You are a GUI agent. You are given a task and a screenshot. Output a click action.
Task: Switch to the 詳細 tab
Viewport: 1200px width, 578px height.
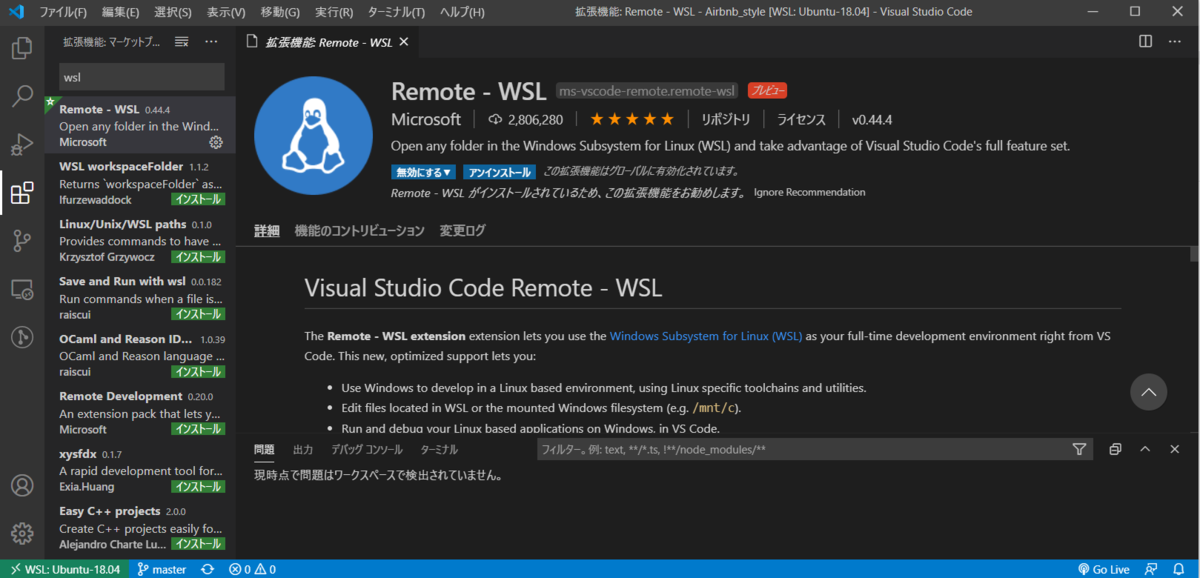click(267, 231)
